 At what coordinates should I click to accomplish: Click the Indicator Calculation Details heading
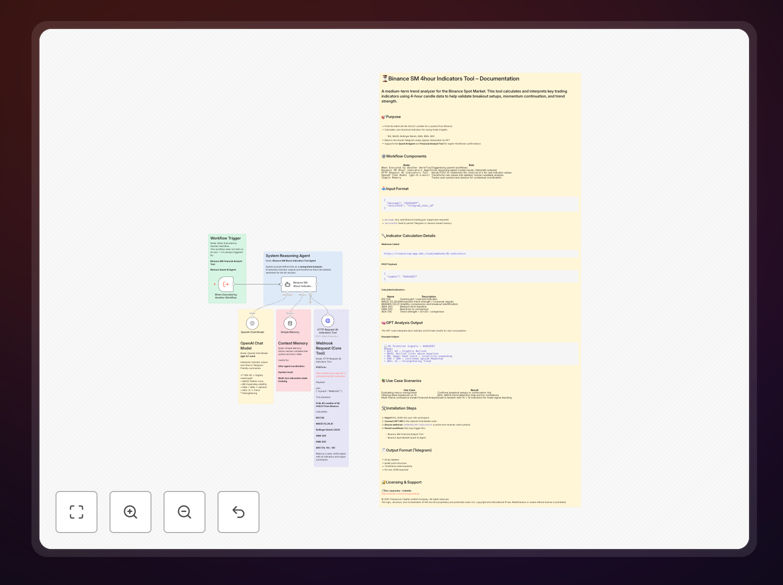(x=408, y=235)
